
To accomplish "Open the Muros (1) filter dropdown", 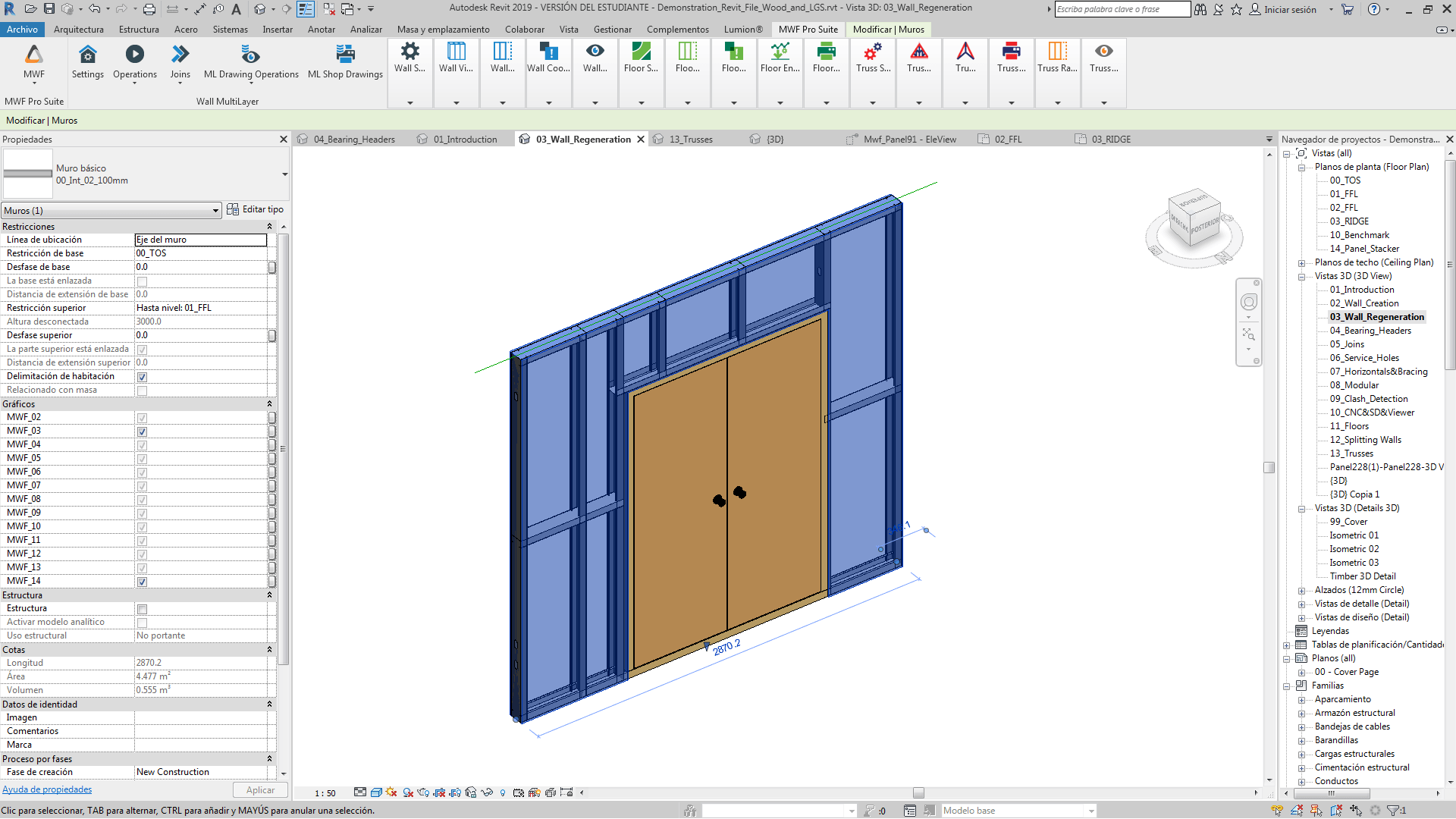I will [111, 210].
